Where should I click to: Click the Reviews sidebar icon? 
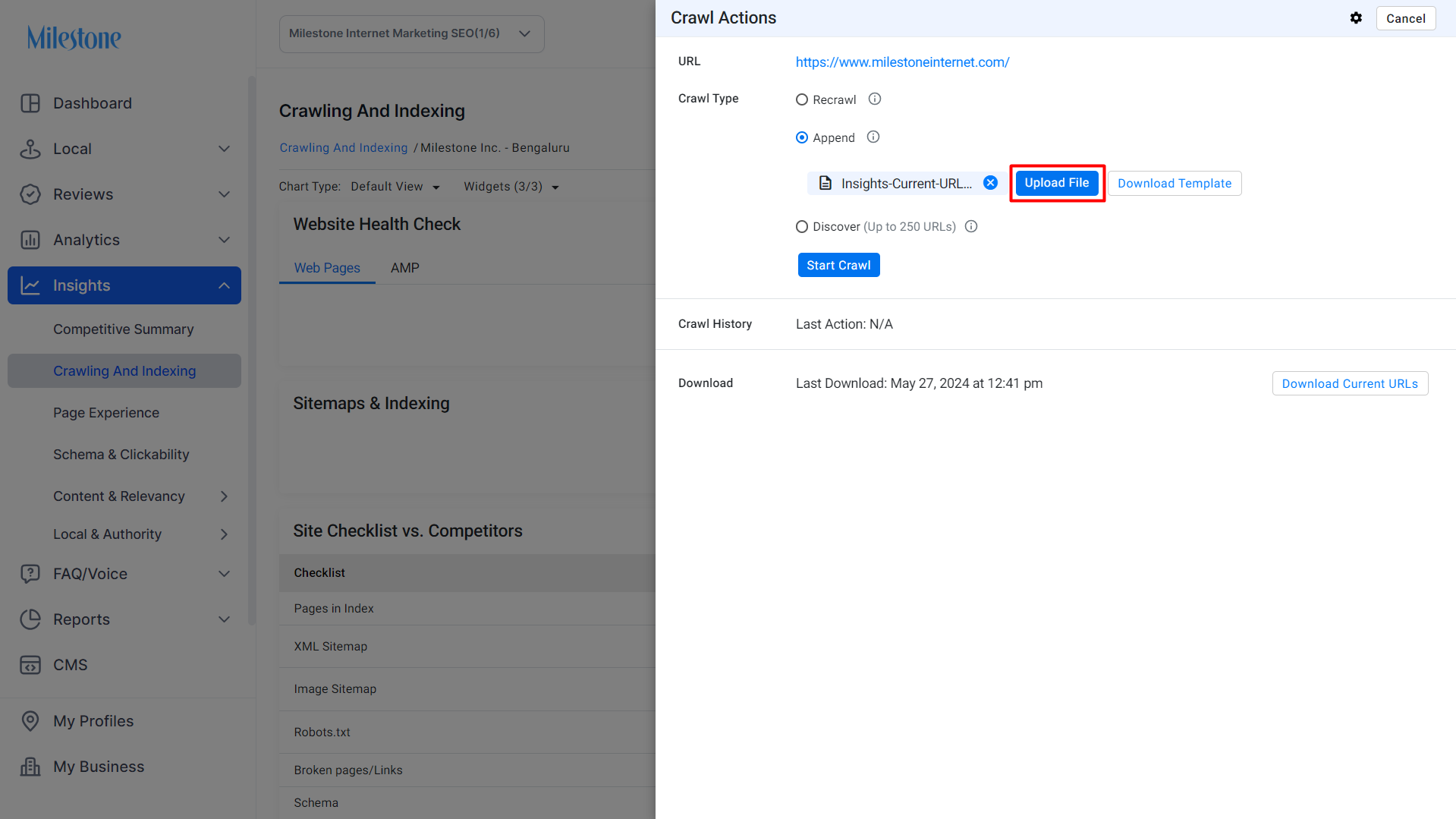(30, 194)
